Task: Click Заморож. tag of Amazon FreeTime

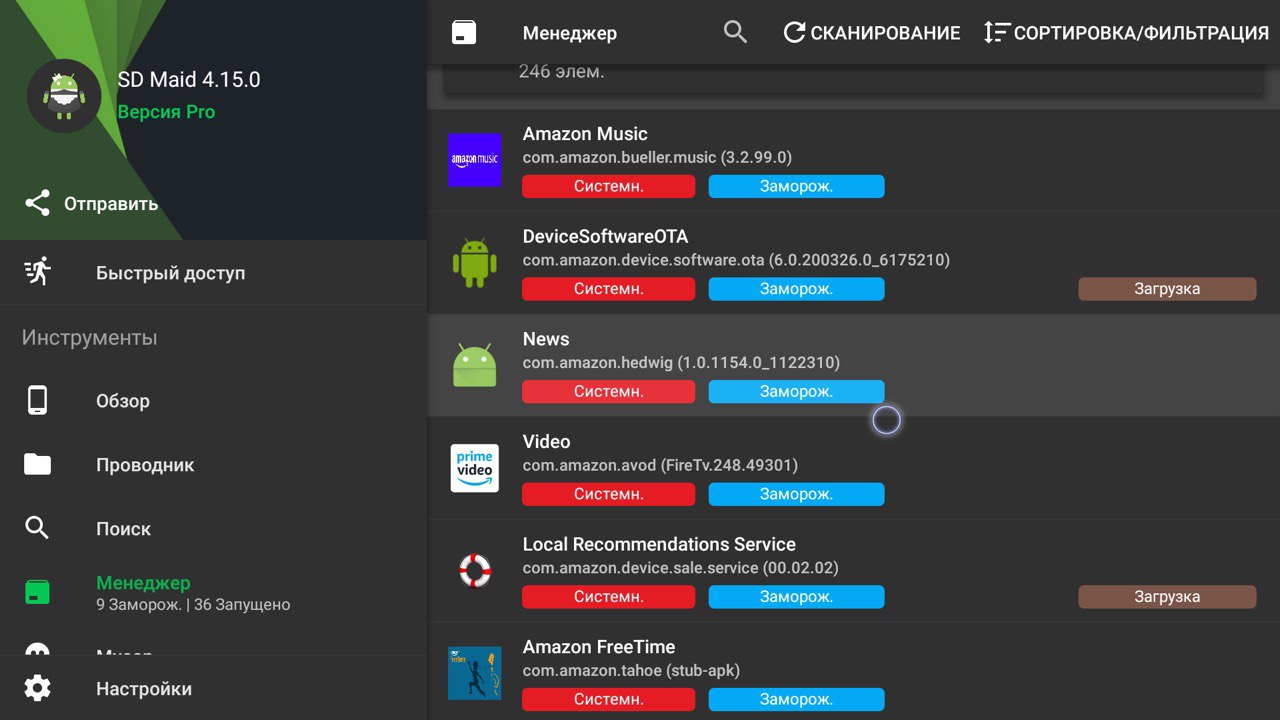Action: [x=796, y=699]
